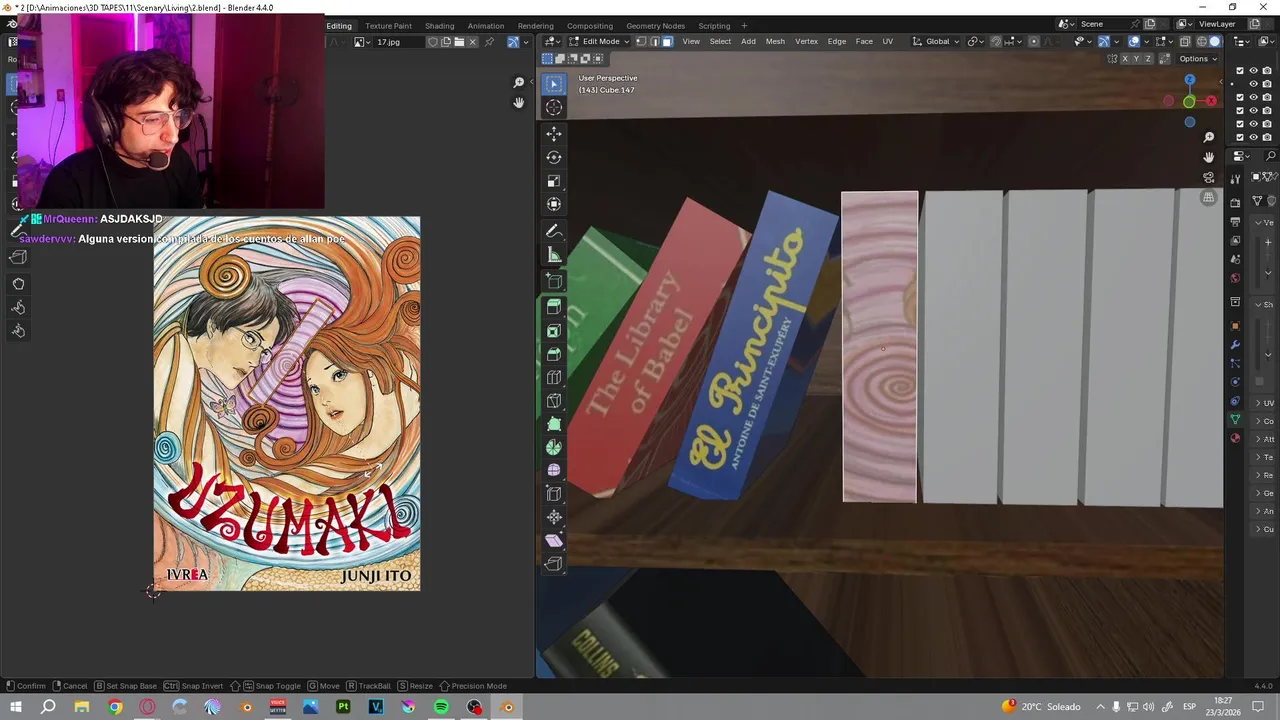1280x720 pixels.
Task: Click the 3D viewport pan hand gizmo
Action: click(x=1208, y=157)
